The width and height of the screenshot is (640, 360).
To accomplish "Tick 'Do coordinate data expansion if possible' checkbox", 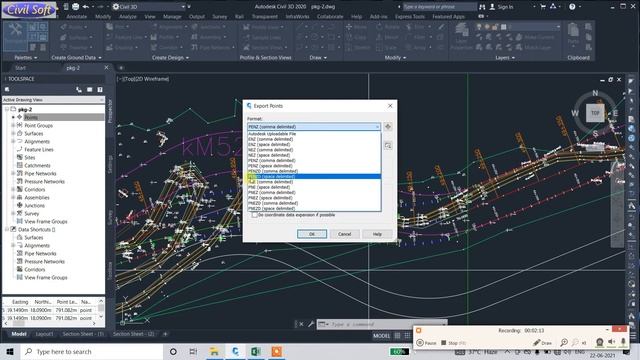I will (x=255, y=215).
